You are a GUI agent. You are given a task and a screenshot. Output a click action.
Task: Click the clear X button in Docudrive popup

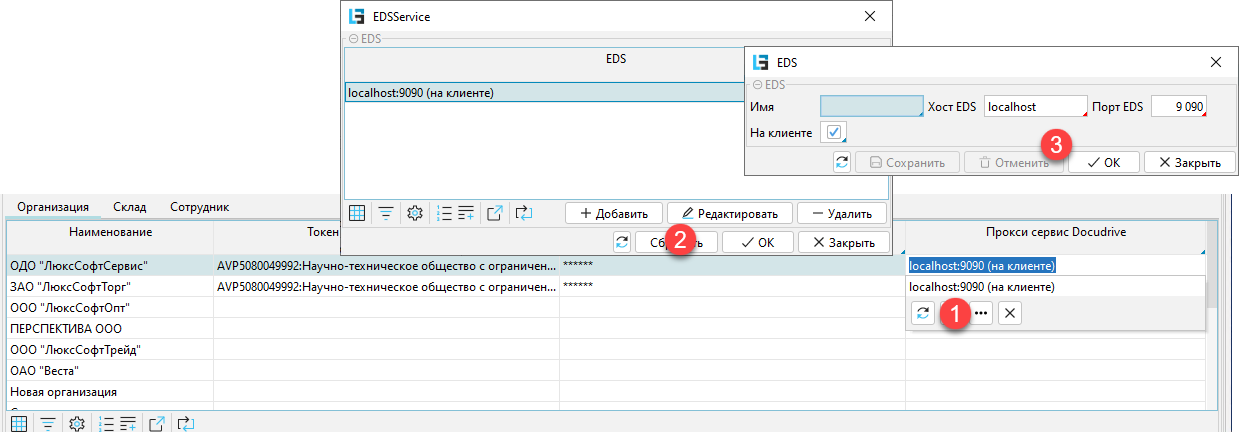click(x=1010, y=313)
